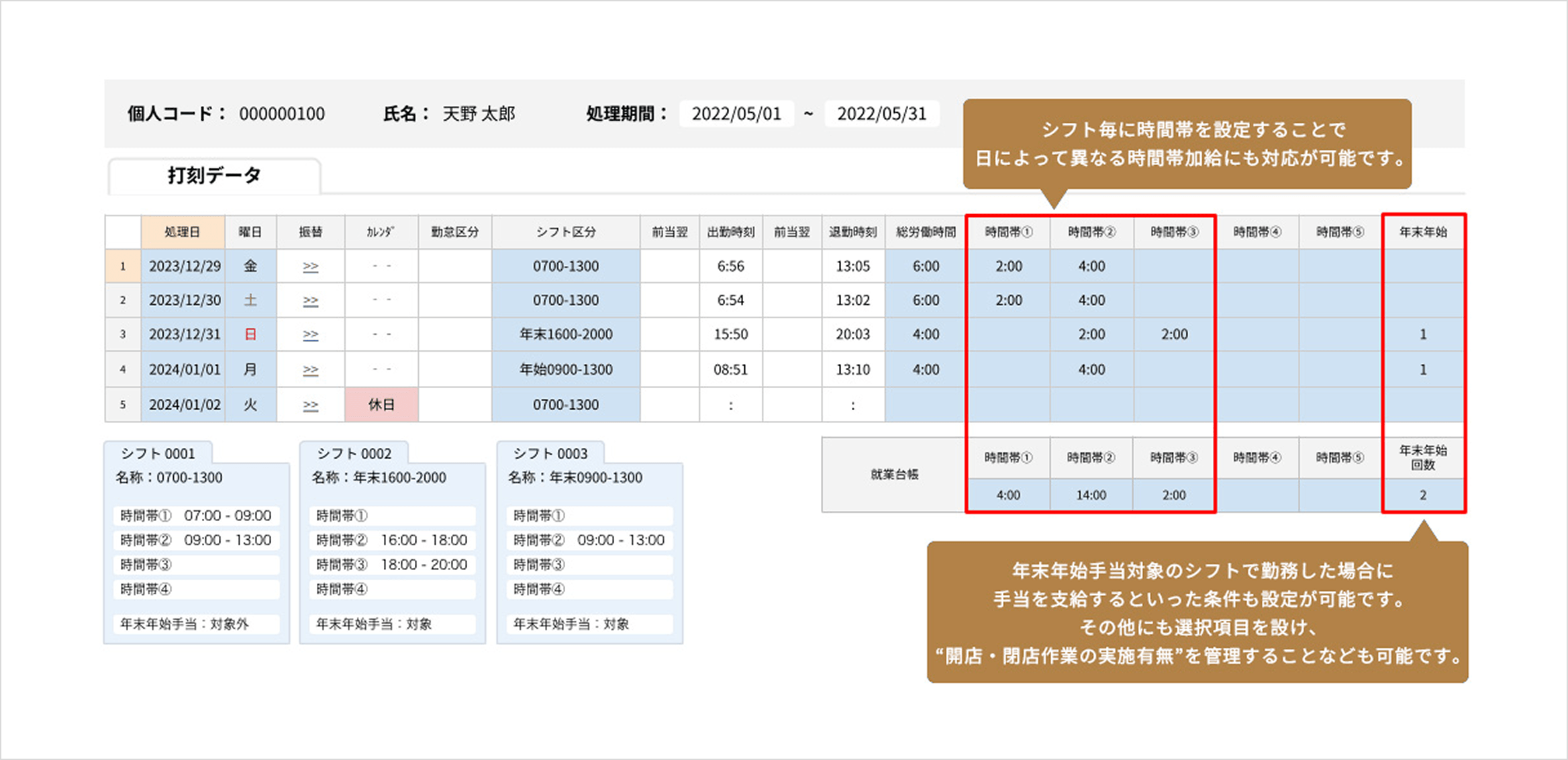Click clock-out time 20:03
1568x760 pixels.
coord(852,334)
